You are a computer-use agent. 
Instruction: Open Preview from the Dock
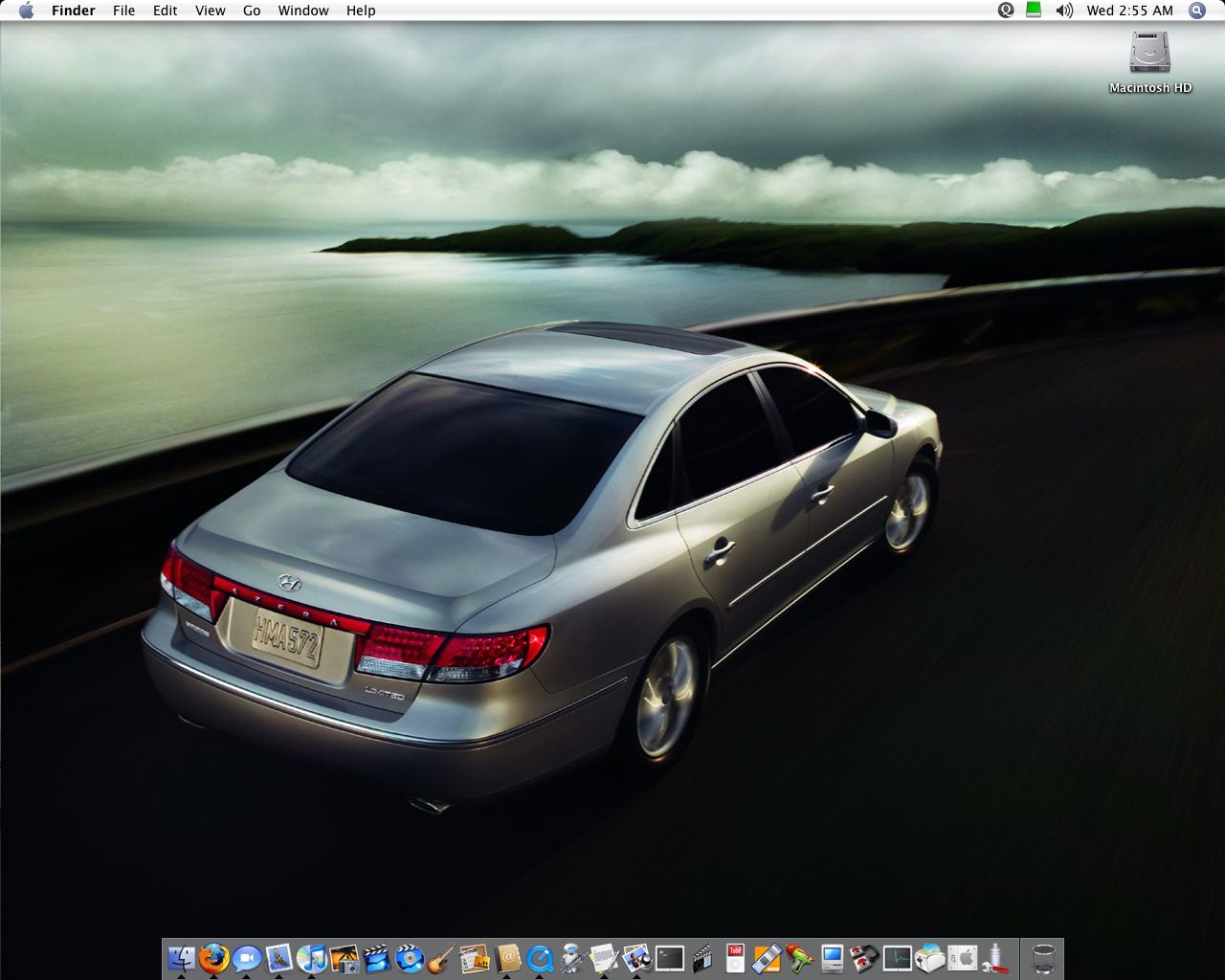pos(637,957)
